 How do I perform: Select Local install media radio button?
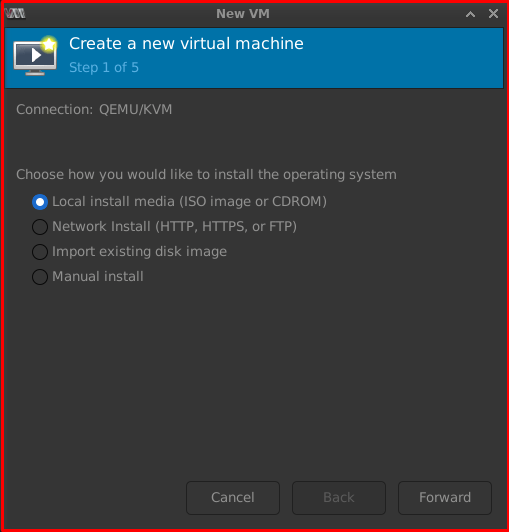tap(40, 202)
